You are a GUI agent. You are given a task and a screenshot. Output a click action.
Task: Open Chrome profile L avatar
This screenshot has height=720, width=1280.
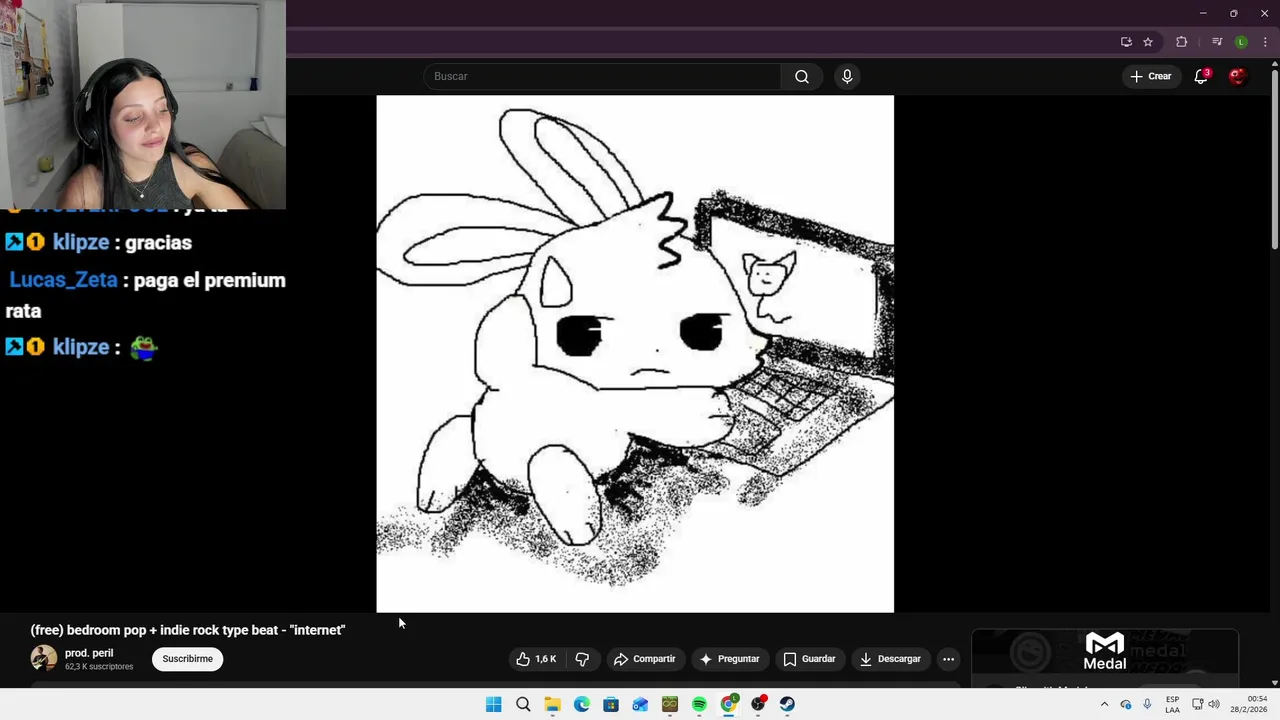[1241, 42]
